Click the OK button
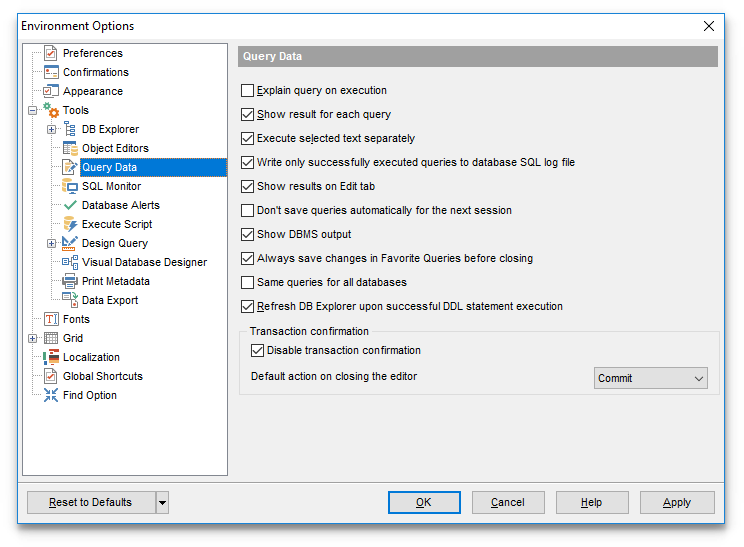The width and height of the screenshot is (744, 547). (424, 502)
